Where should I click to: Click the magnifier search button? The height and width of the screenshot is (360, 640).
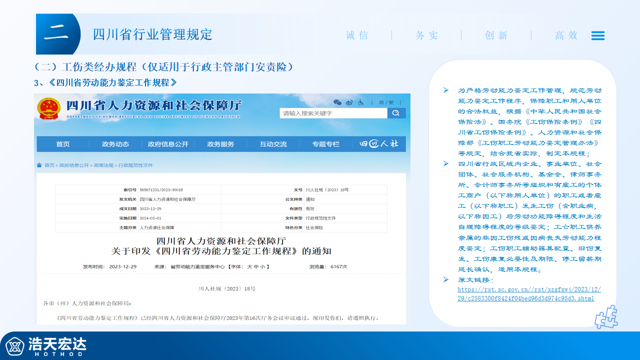[x=396, y=113]
